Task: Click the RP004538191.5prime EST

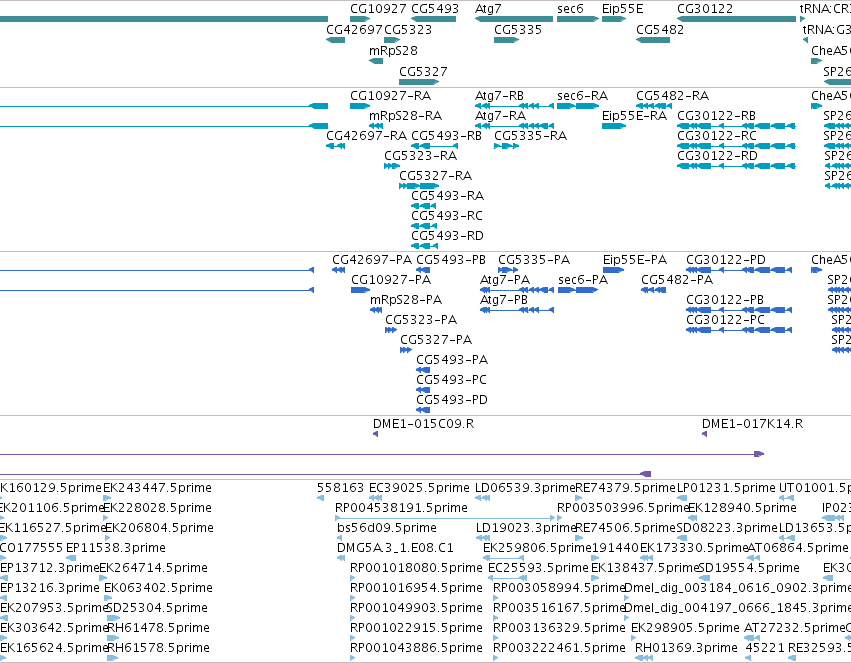Action: [x=445, y=518]
